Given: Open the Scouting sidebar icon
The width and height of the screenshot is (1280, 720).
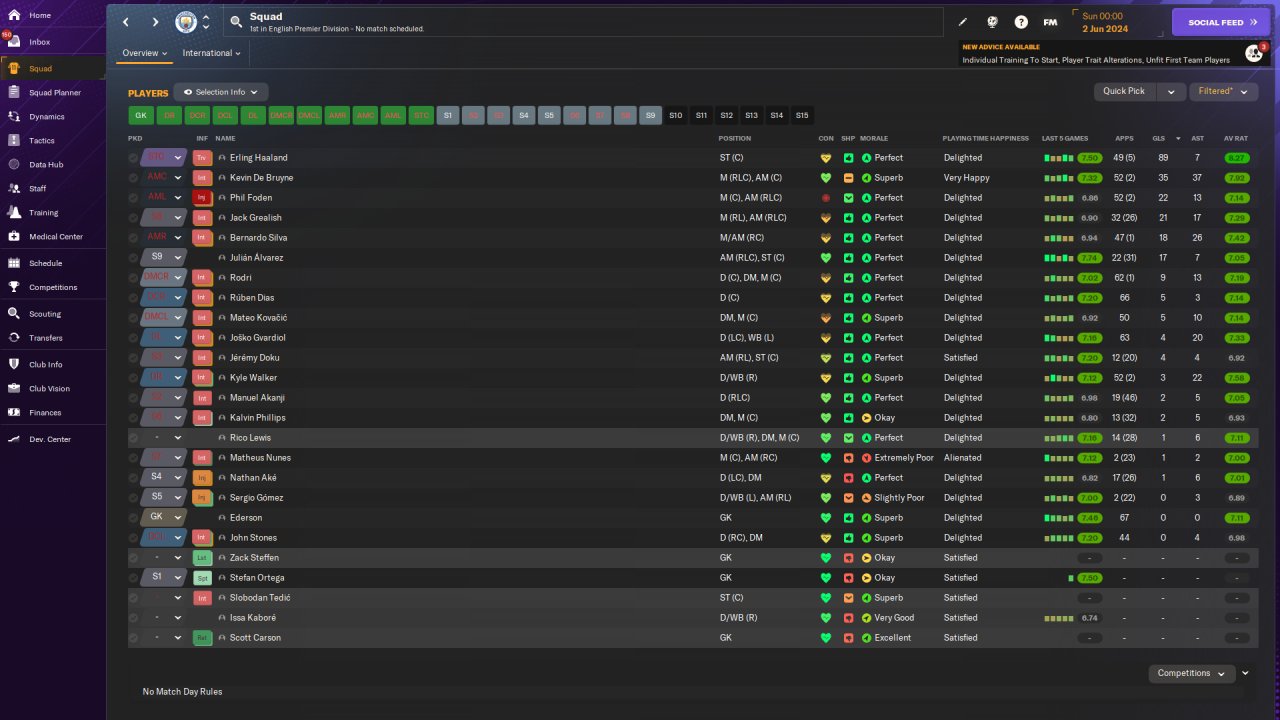Looking at the screenshot, I should coord(14,313).
